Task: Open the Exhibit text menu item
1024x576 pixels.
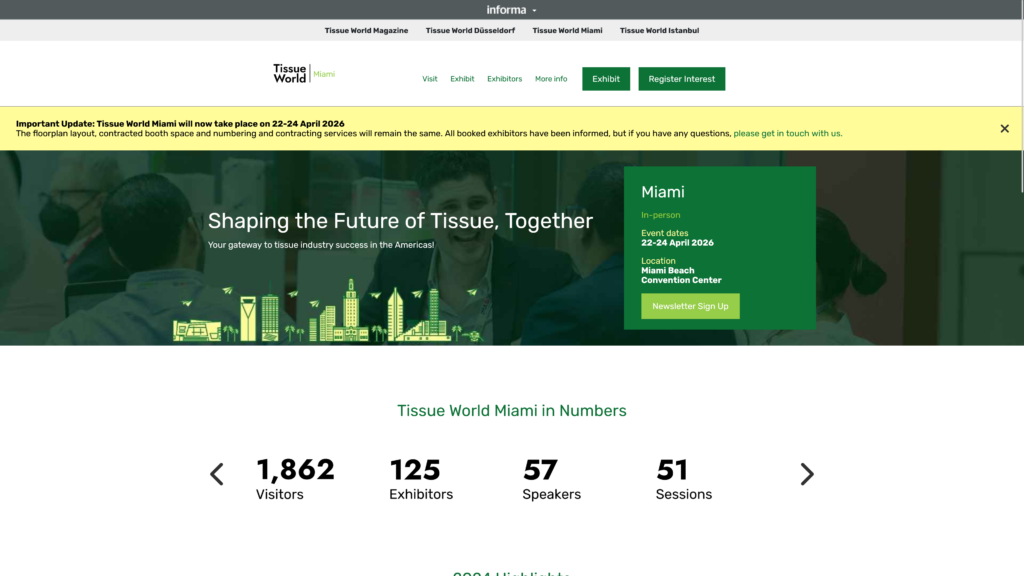Action: point(462,79)
